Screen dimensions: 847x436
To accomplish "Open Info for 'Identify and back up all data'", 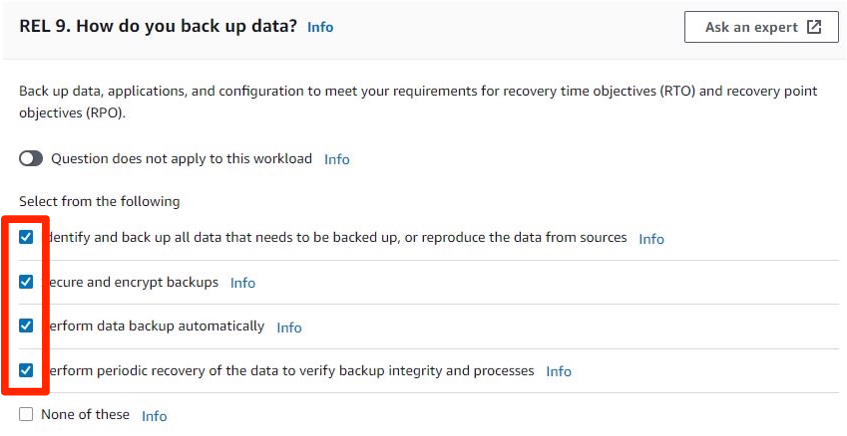I will coord(651,239).
